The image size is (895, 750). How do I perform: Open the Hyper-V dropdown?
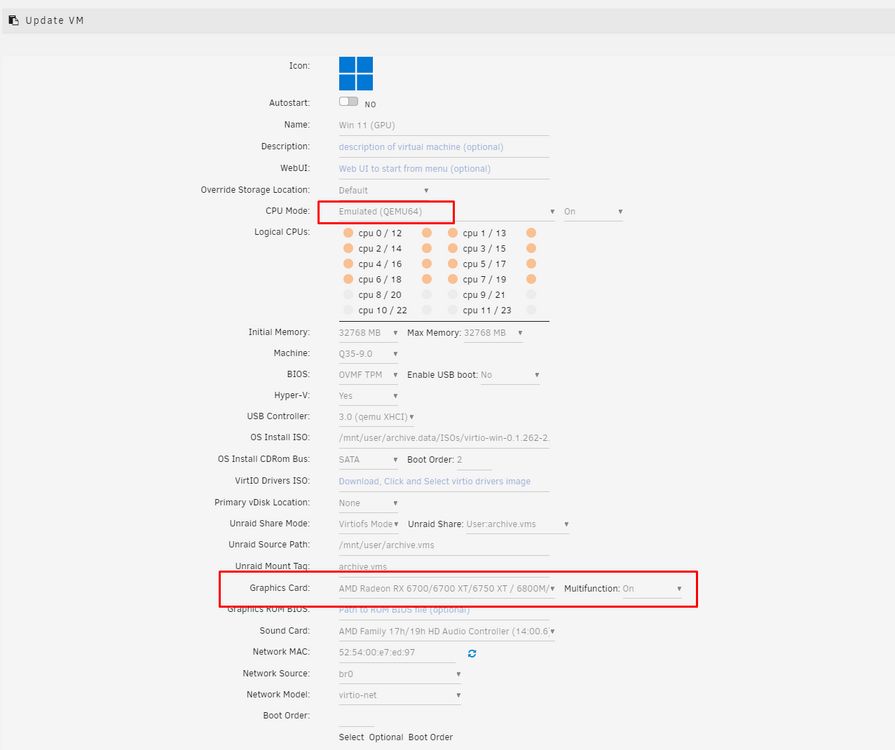click(x=368, y=396)
